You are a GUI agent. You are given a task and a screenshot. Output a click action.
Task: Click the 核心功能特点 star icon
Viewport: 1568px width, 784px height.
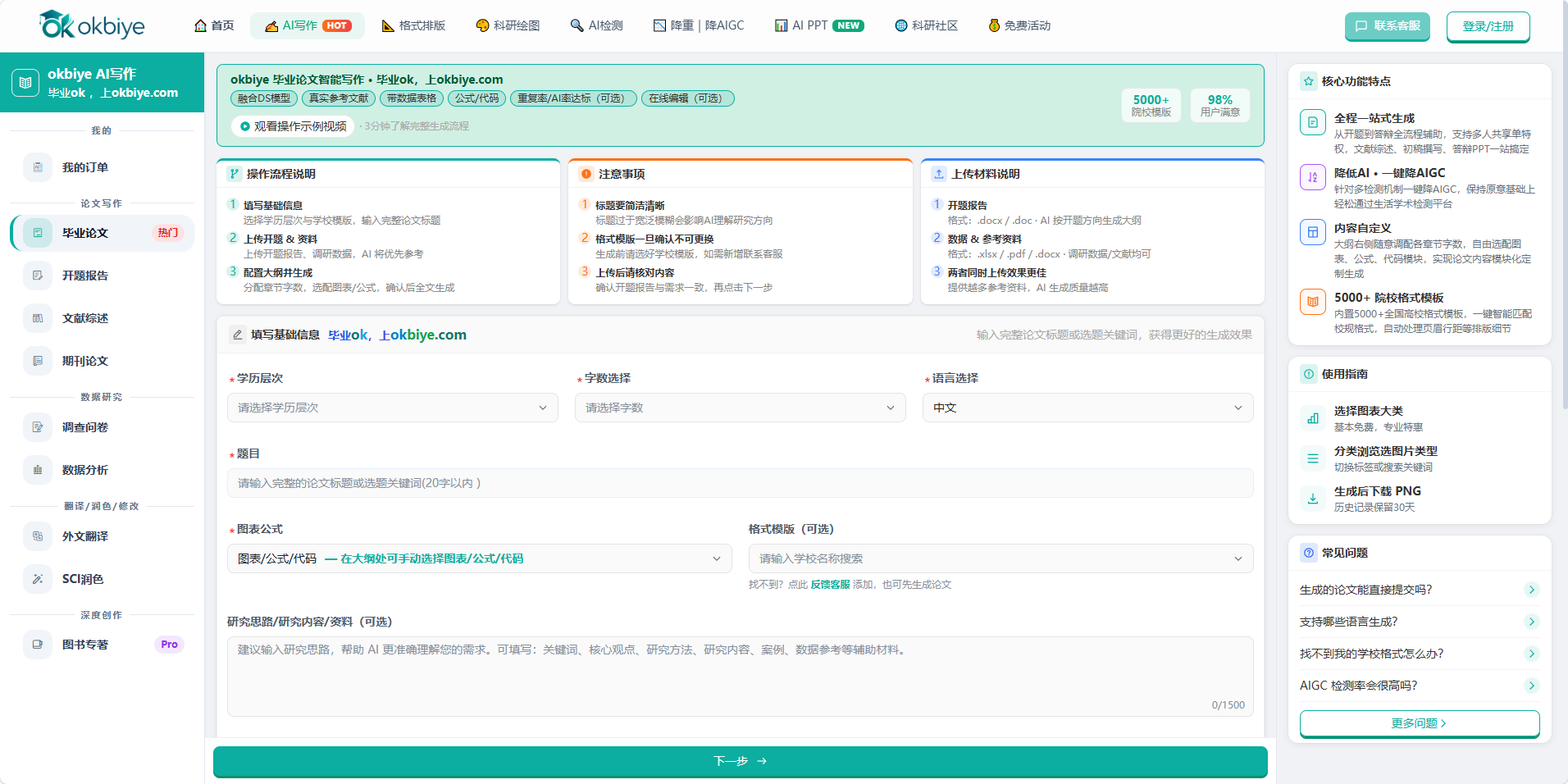pos(1309,81)
